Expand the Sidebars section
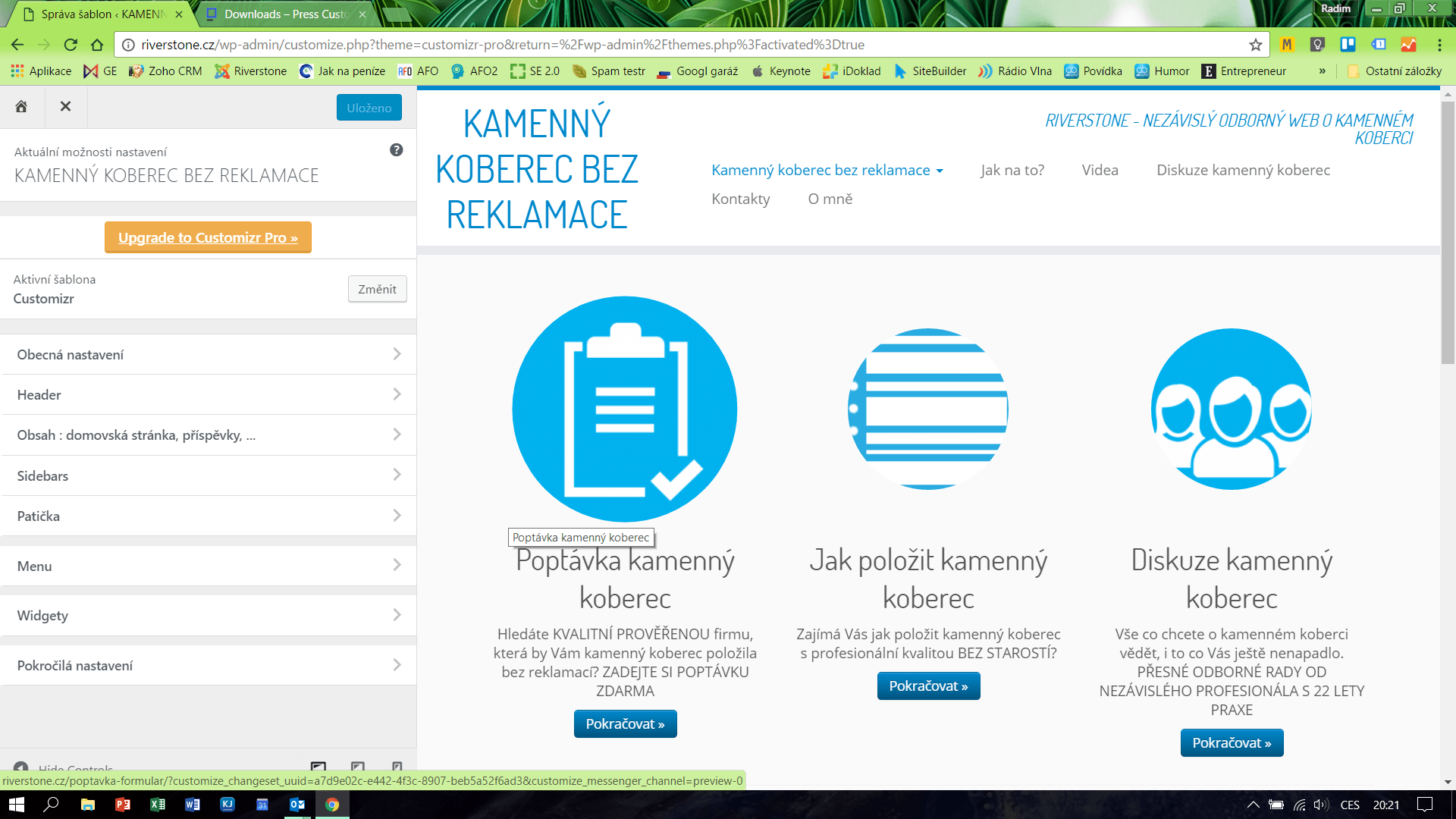The height and width of the screenshot is (819, 1456). [209, 475]
